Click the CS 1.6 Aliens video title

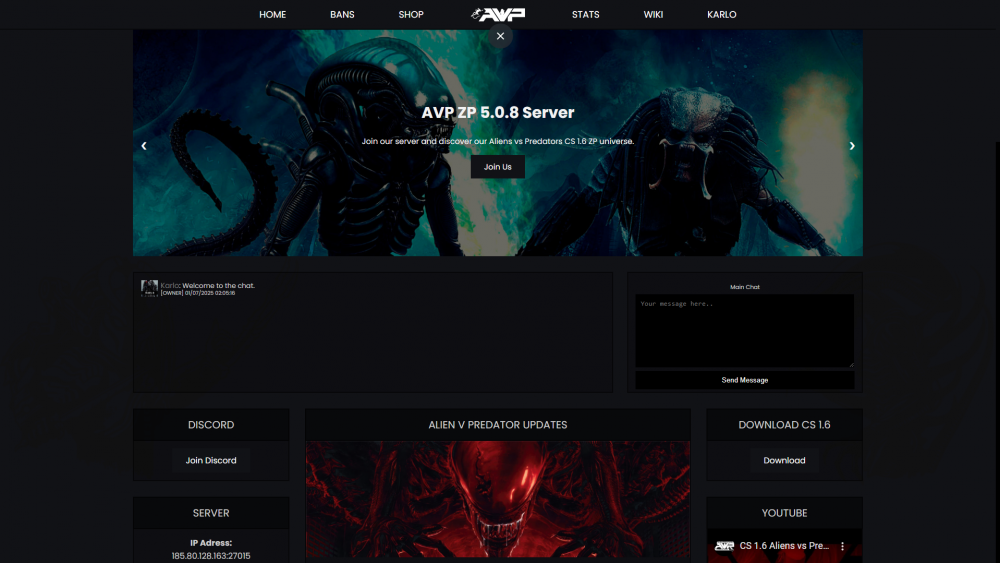784,546
